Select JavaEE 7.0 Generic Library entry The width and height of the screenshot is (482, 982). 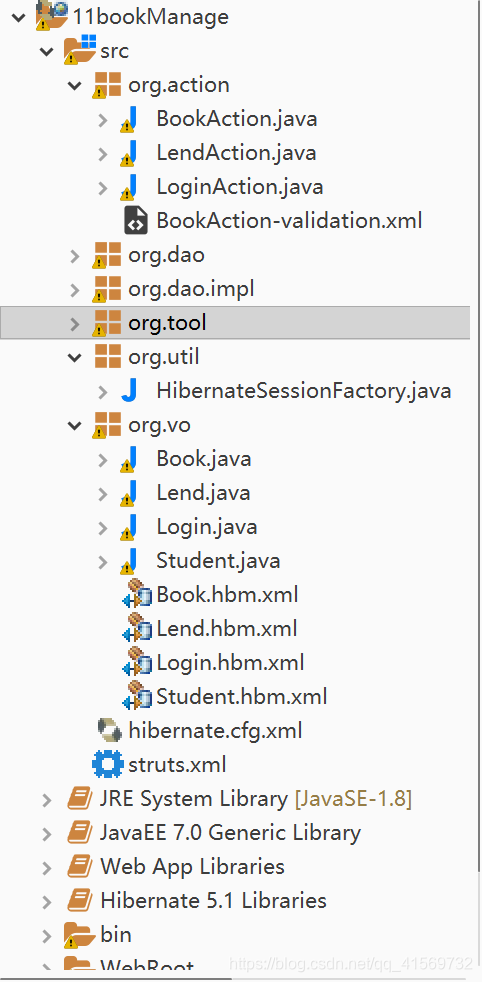(230, 833)
